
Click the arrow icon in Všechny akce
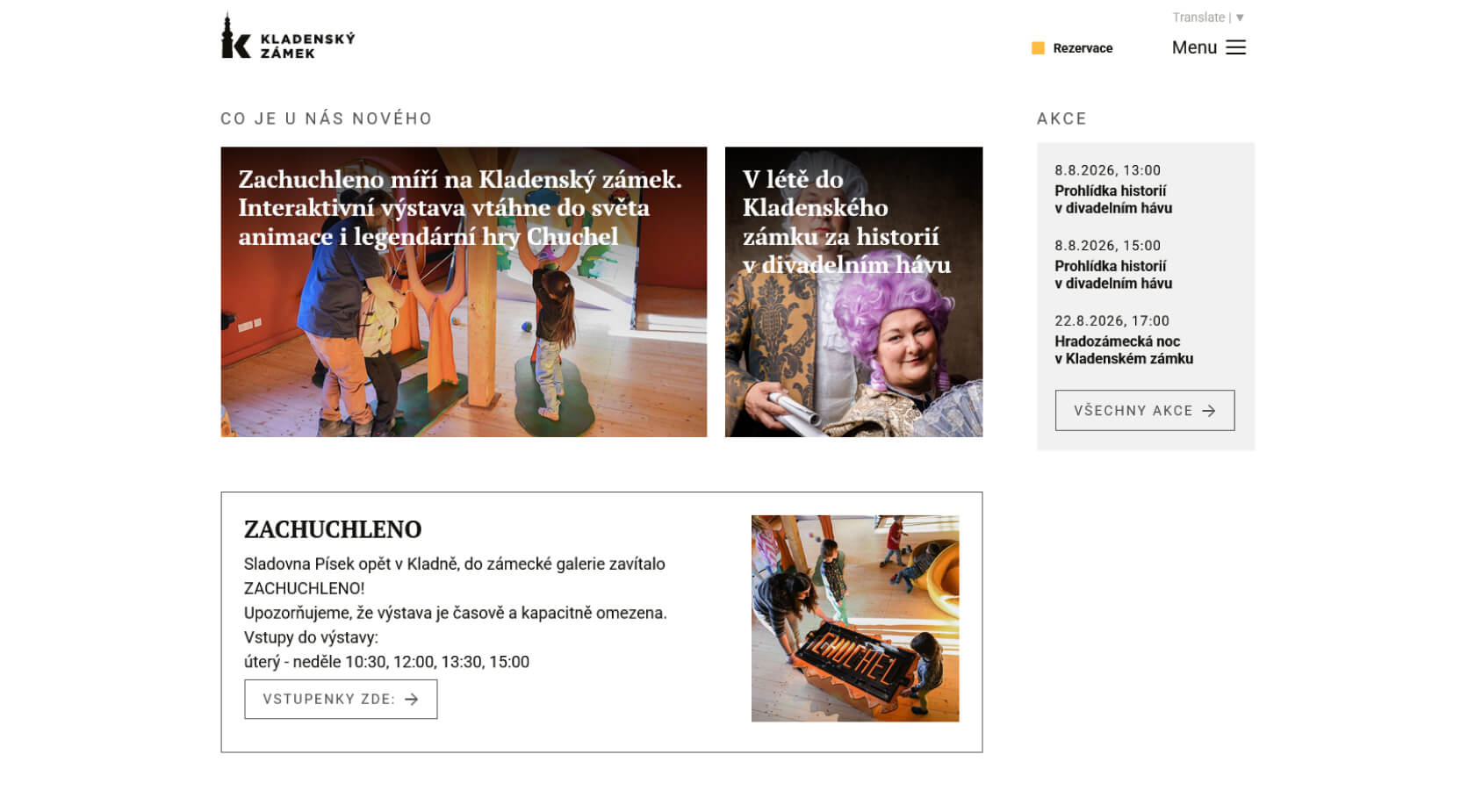point(1209,411)
